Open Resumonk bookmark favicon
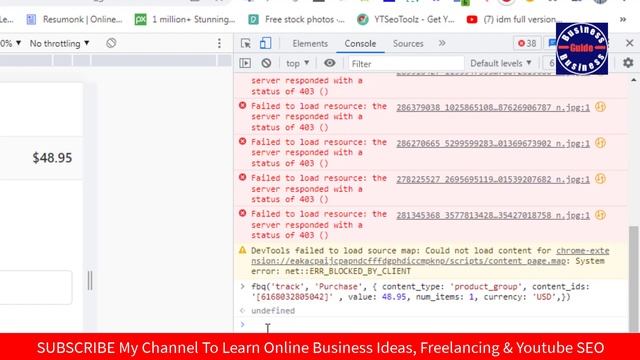640x360 pixels. tap(31, 19)
